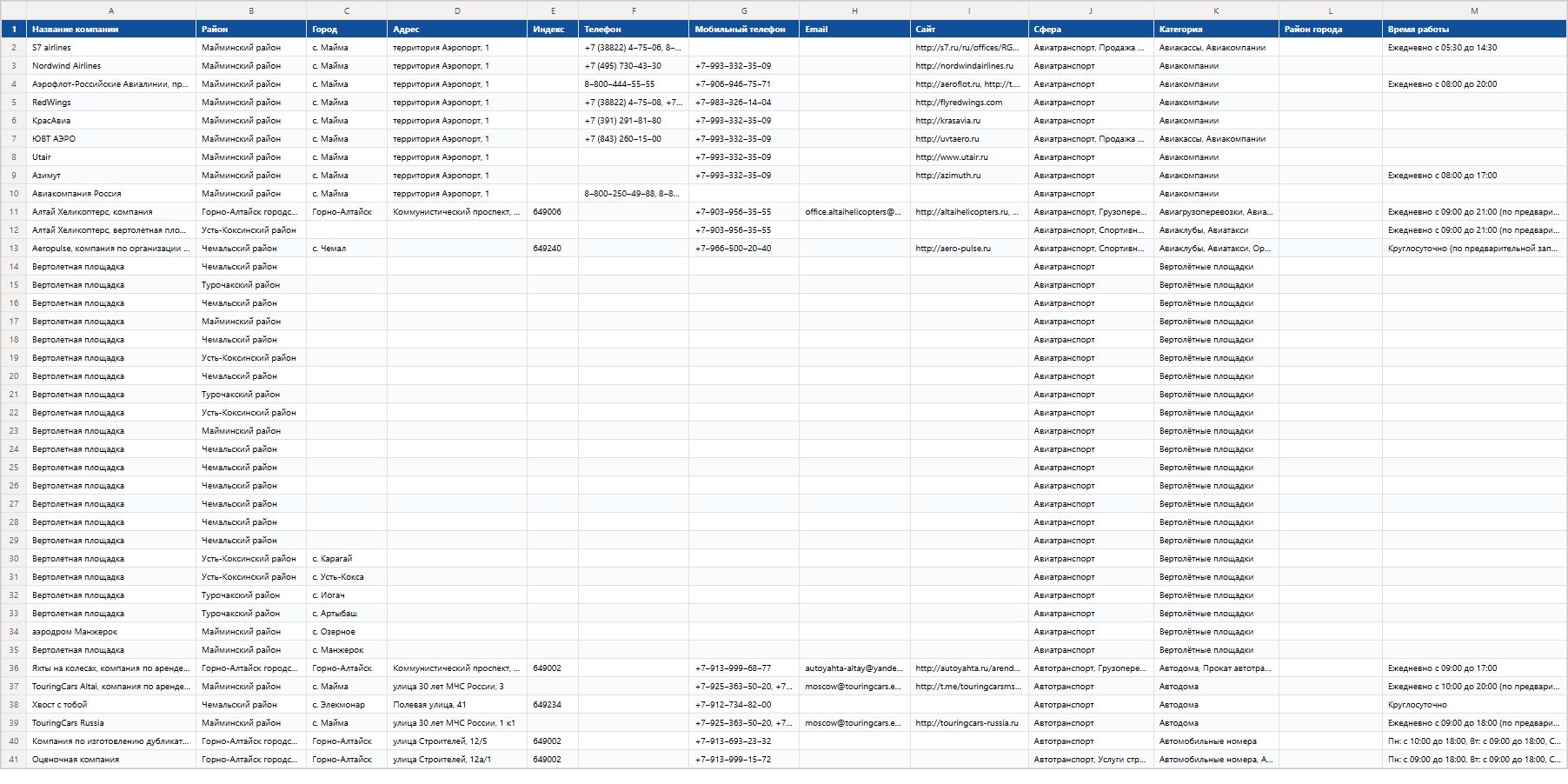This screenshot has height=784, width=1568.
Task: Select the 'TouringCars Russia' company cell
Action: pos(111,723)
